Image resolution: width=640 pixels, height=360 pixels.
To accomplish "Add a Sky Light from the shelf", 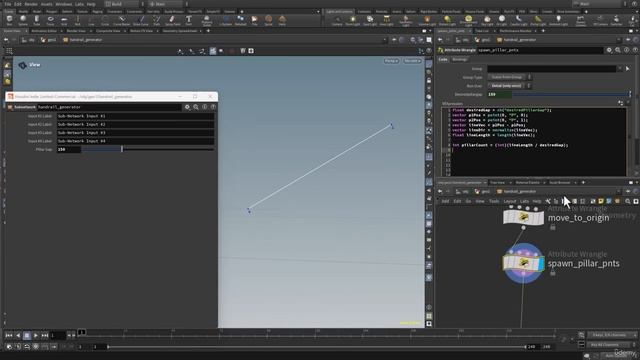I will coord(487,20).
